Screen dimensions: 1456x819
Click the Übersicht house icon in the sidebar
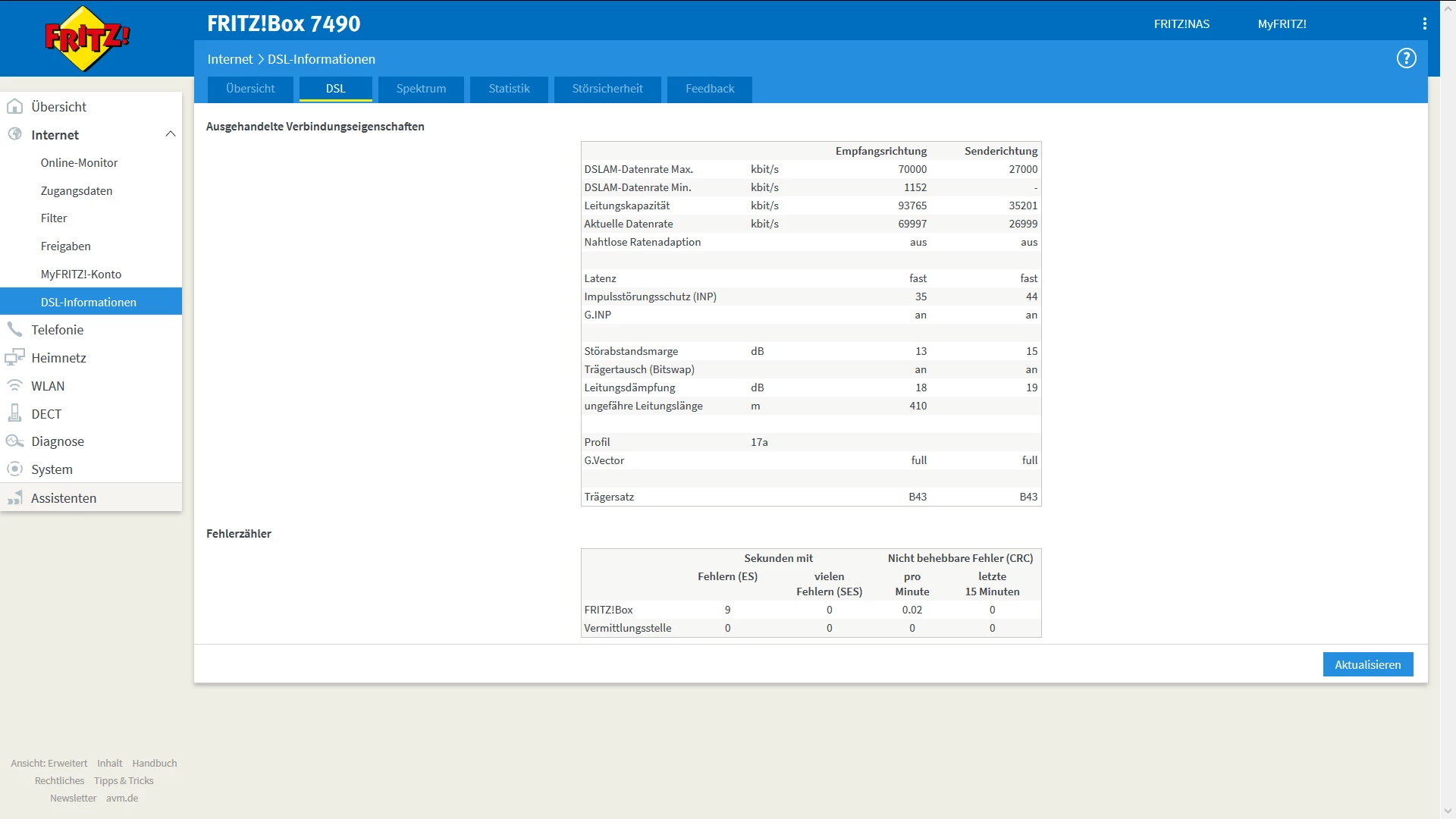[x=14, y=107]
